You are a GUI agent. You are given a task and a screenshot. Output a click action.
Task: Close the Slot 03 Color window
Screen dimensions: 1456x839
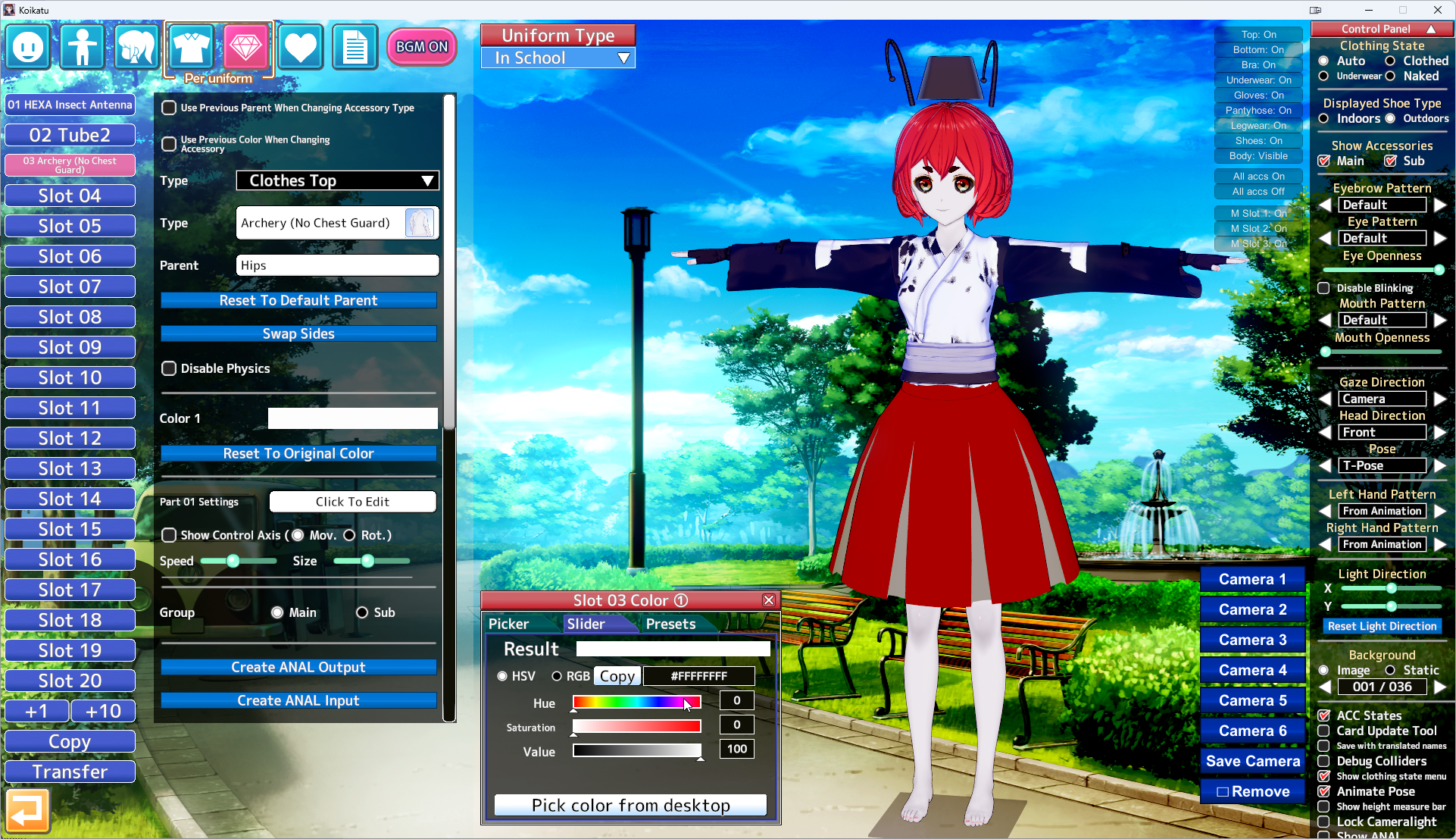click(769, 600)
